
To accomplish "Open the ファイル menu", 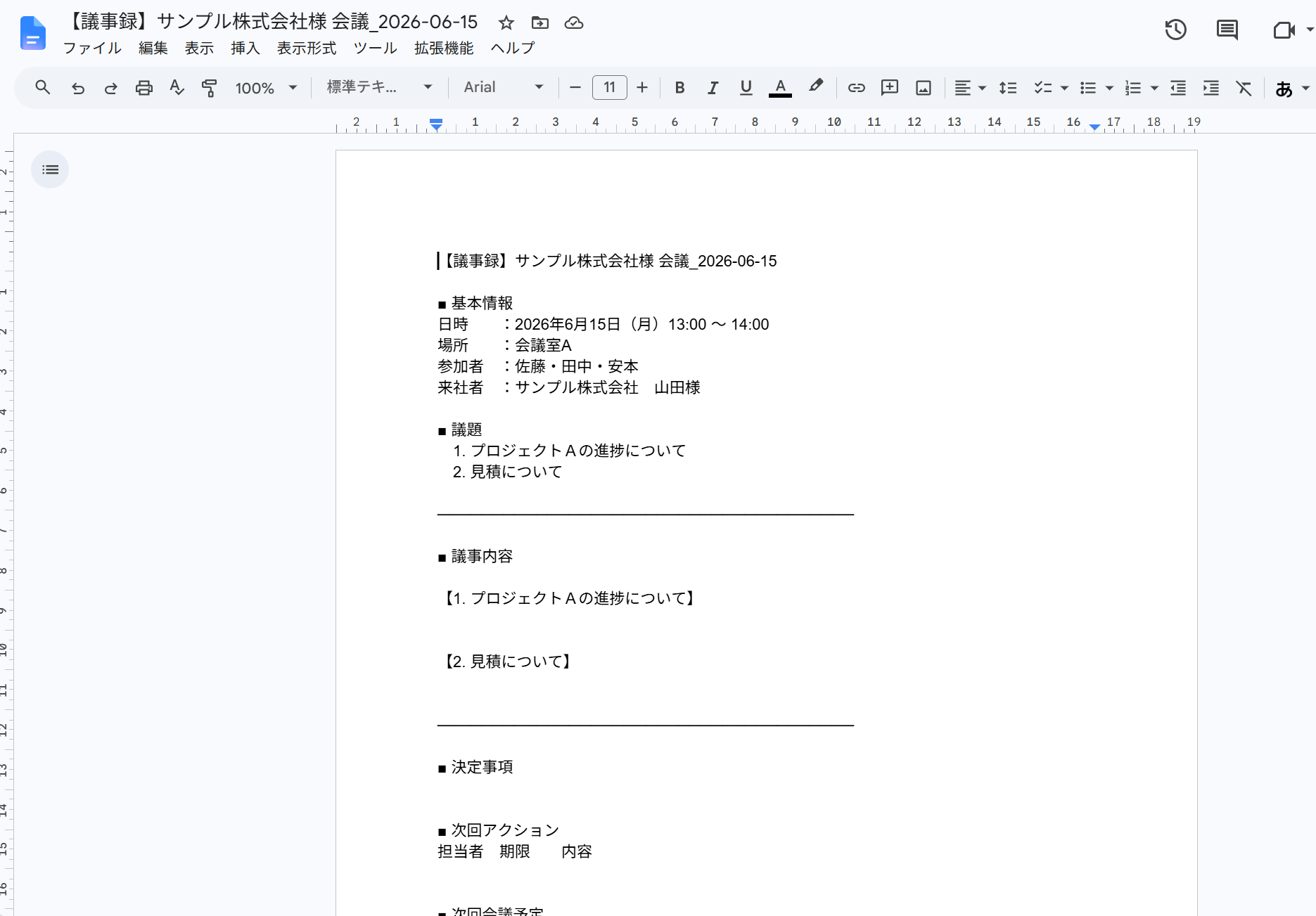I will click(92, 48).
